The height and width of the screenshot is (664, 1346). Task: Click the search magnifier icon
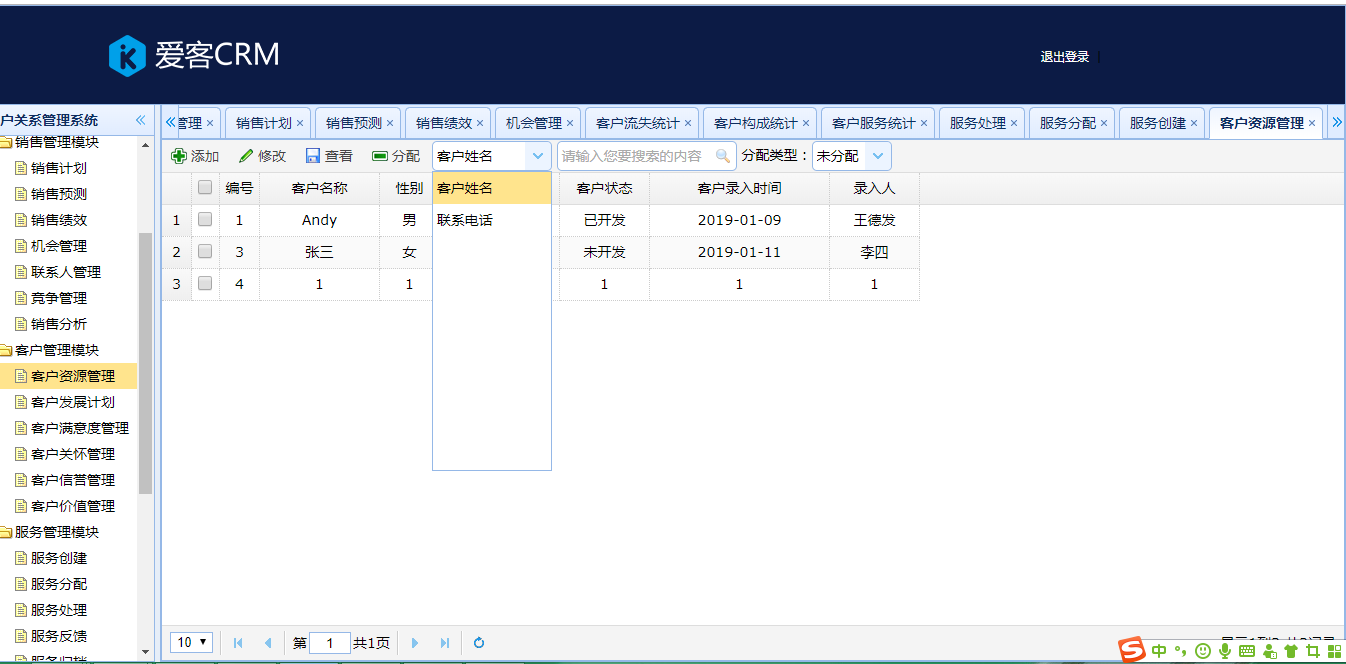[723, 156]
